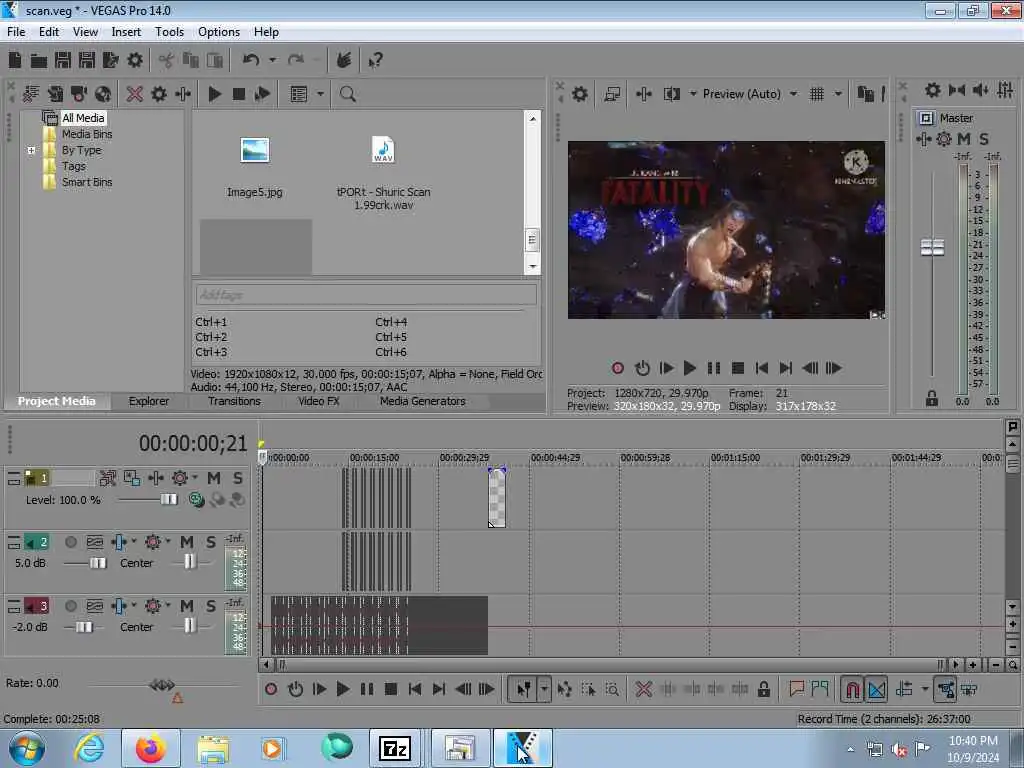Open preview on external monitor icon
1024x768 pixels.
612,94
